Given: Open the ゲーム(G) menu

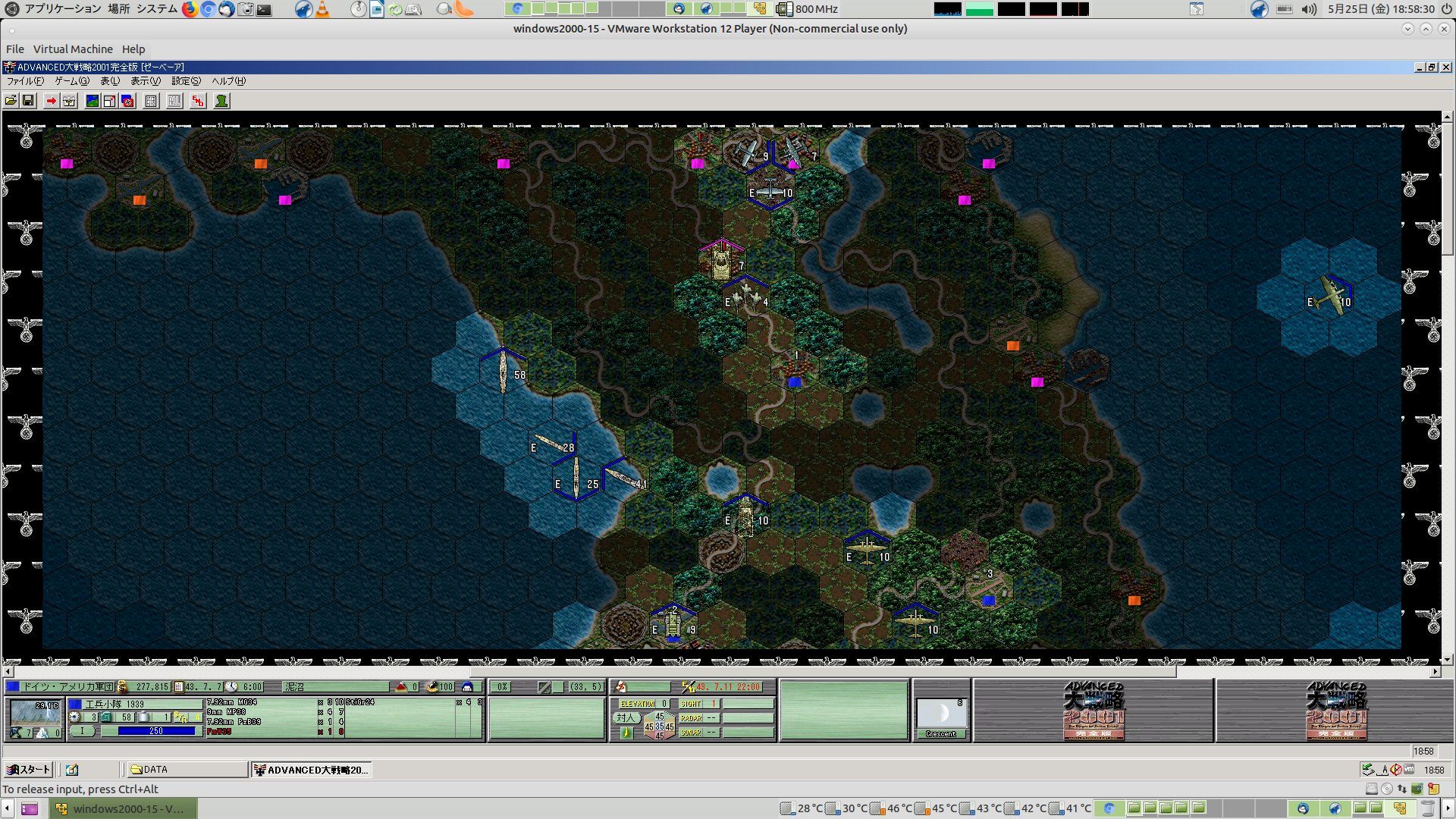Looking at the screenshot, I should (72, 81).
